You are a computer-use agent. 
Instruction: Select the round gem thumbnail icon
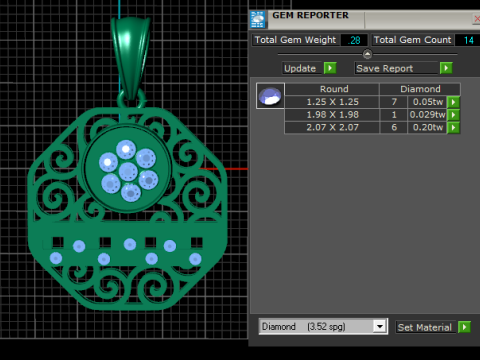click(x=270, y=96)
